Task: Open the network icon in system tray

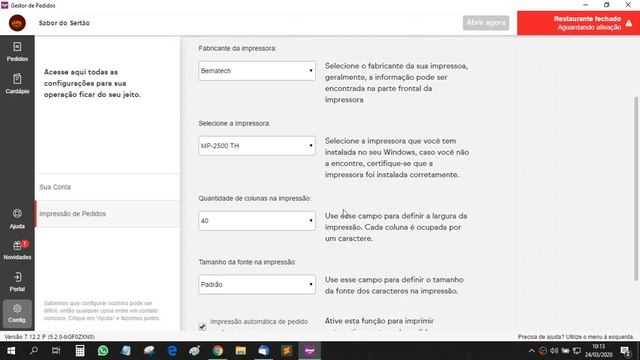Action: point(577,351)
